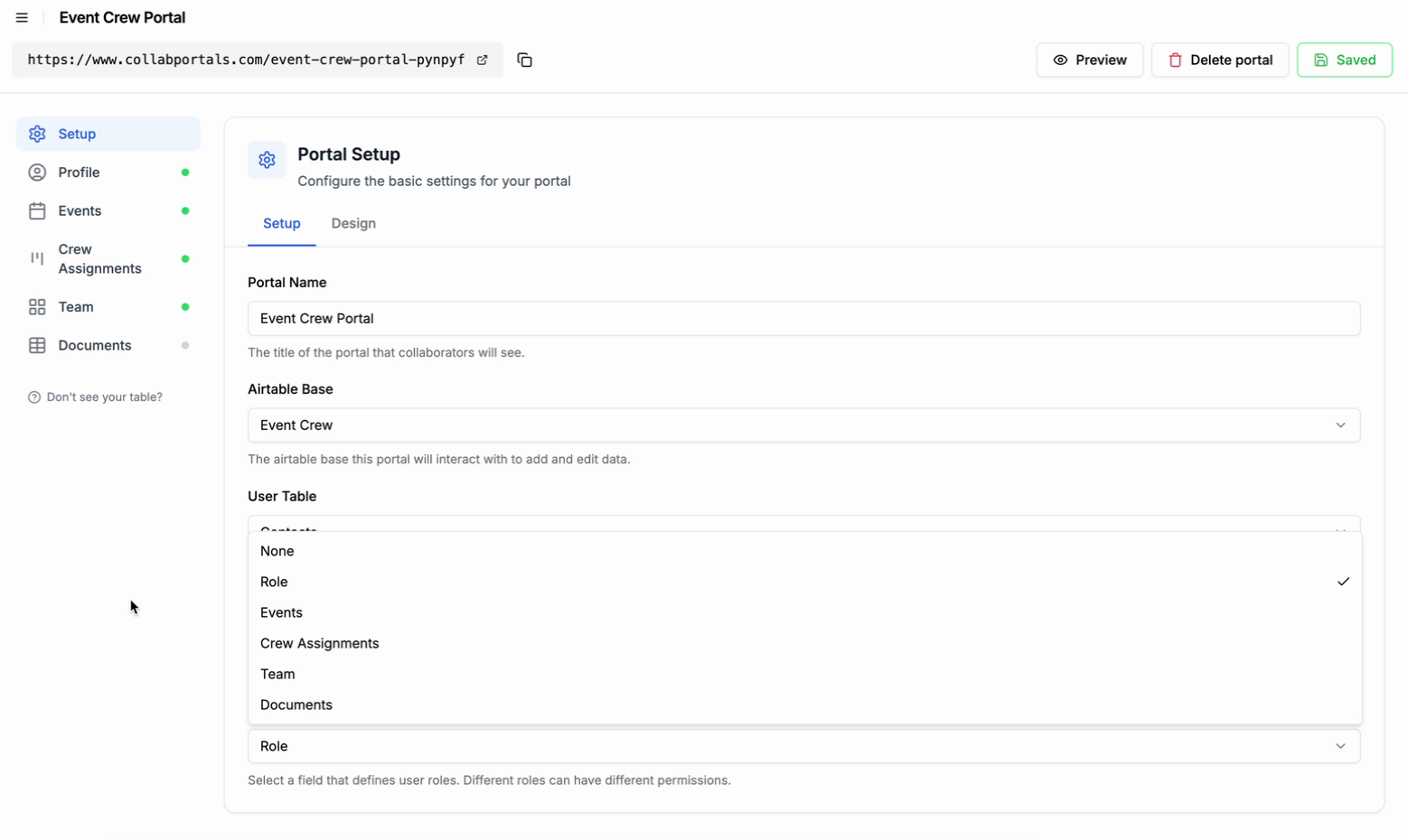
Task: Open the Setup sidebar section
Action: pos(108,134)
